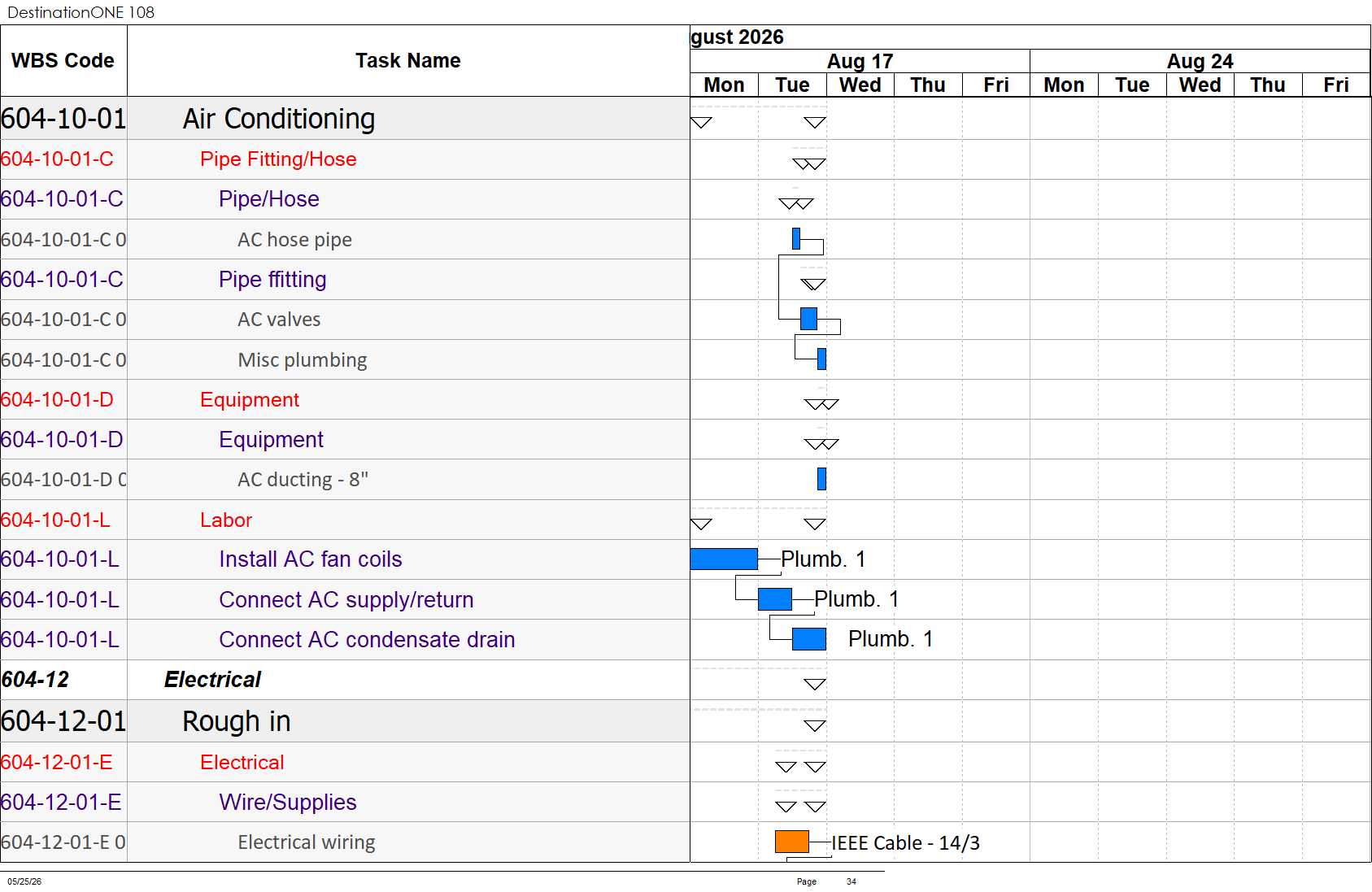Click the Connect AC condensate drain Gantt bar
1372x892 pixels.
point(809,639)
